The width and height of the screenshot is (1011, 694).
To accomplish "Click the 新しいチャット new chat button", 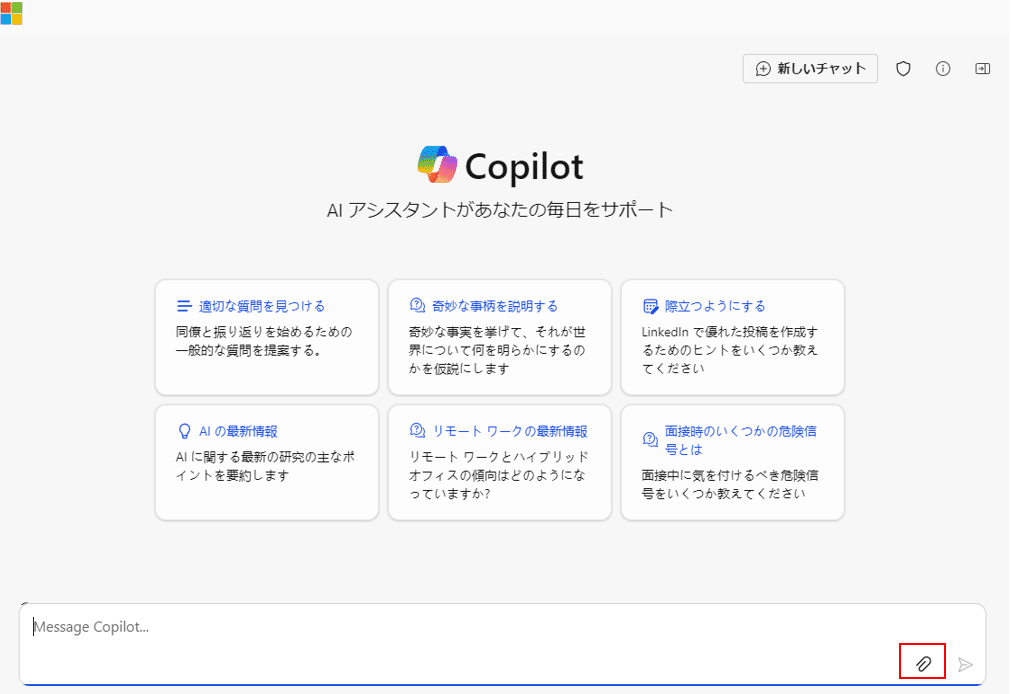I will point(810,68).
